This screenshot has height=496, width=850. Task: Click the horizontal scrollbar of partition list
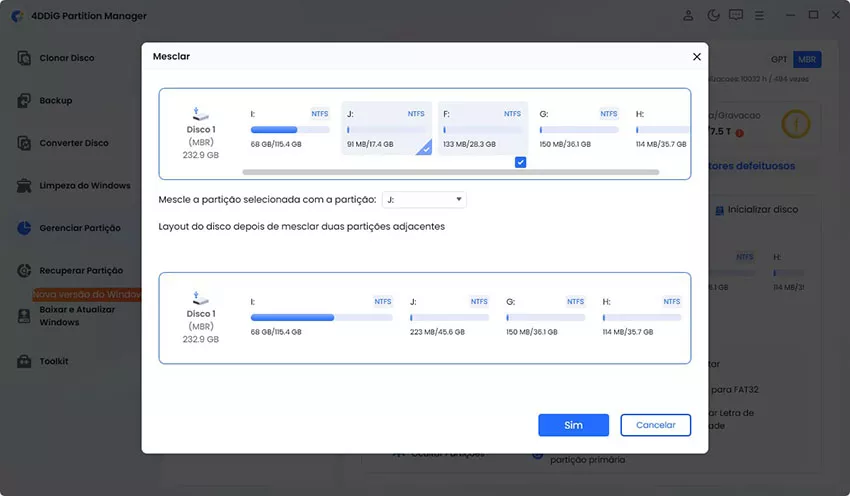coord(450,172)
